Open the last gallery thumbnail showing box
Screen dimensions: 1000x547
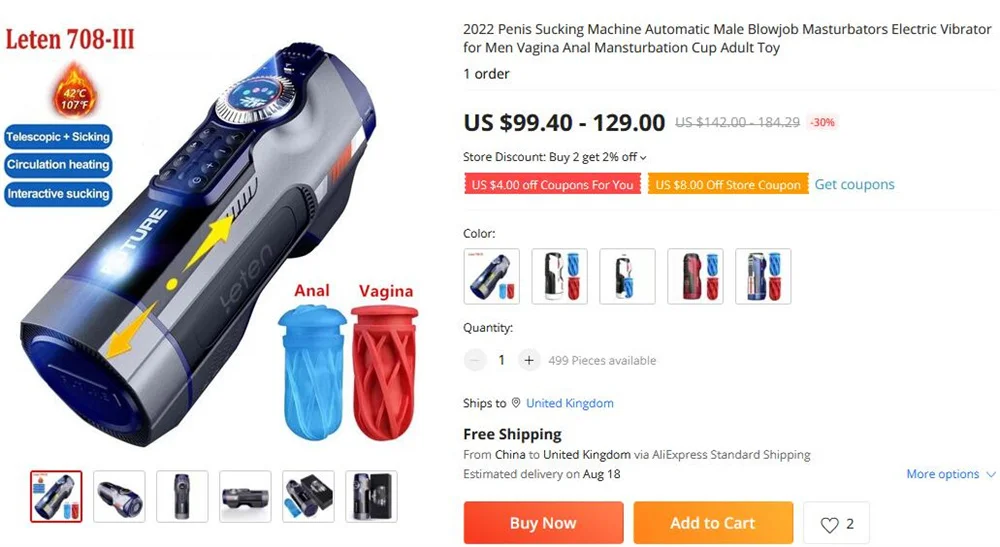[x=371, y=497]
